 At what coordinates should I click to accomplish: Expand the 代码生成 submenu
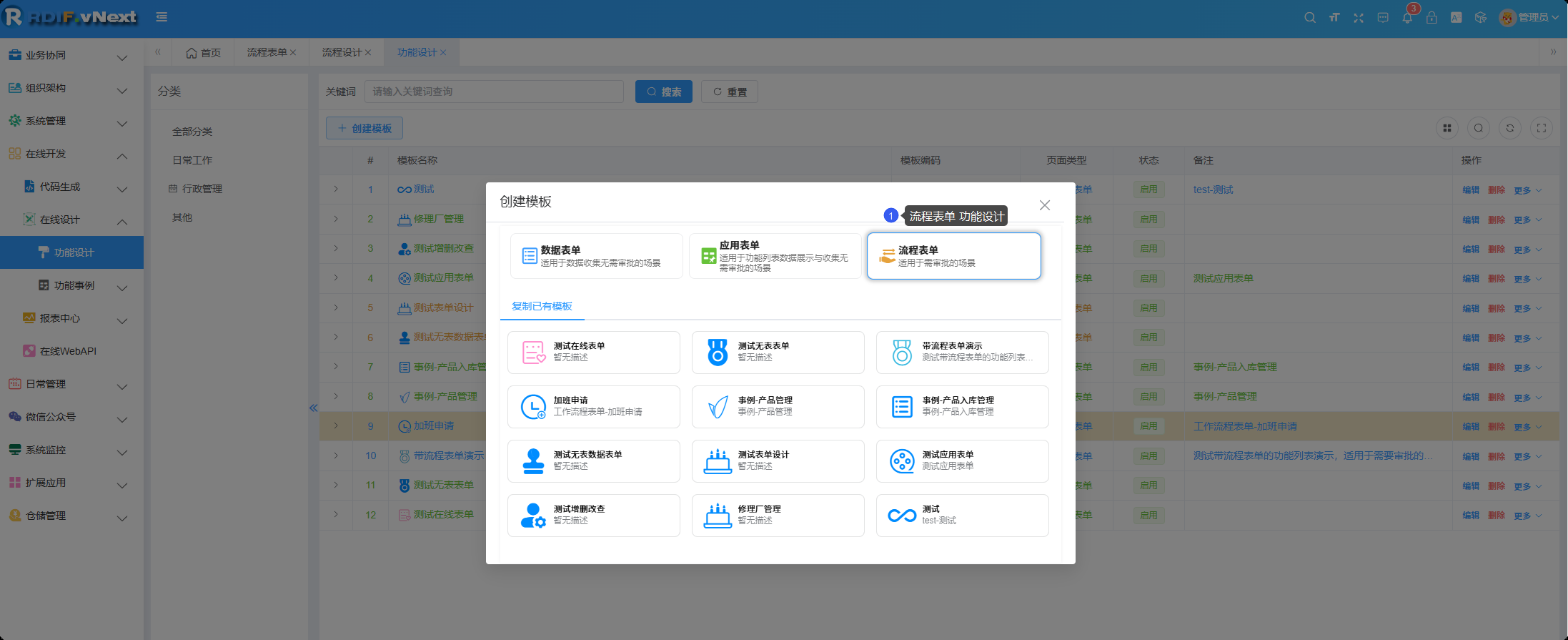71,187
